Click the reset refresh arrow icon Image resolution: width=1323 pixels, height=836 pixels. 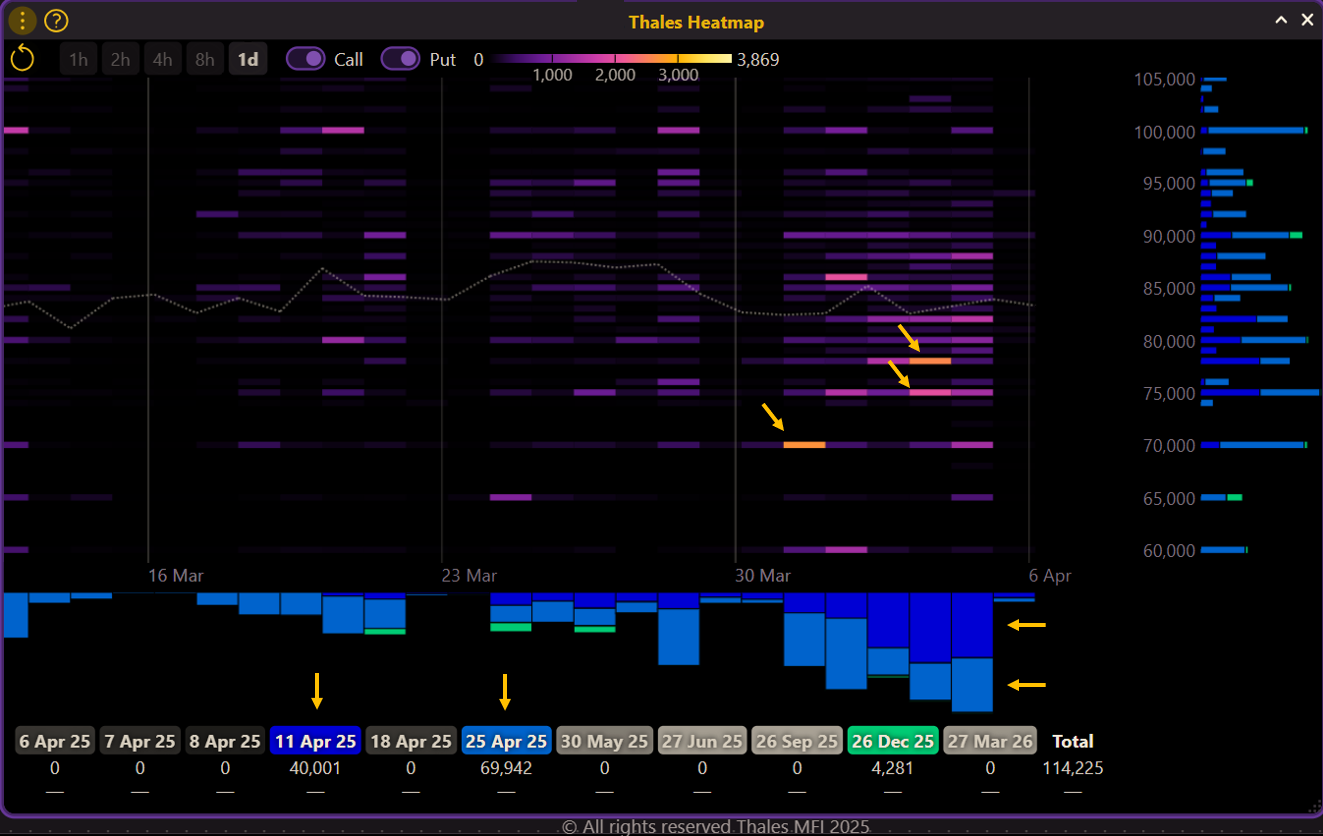[22, 59]
